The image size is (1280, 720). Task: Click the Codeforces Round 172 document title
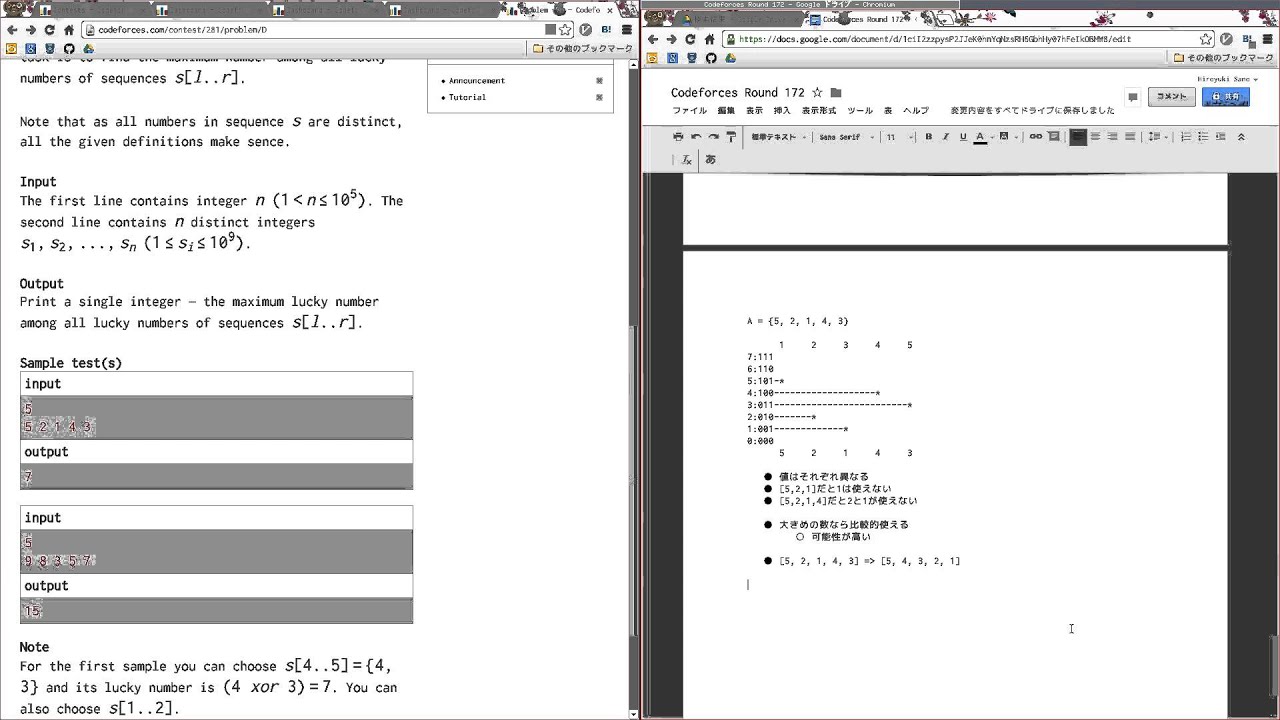[x=738, y=93]
